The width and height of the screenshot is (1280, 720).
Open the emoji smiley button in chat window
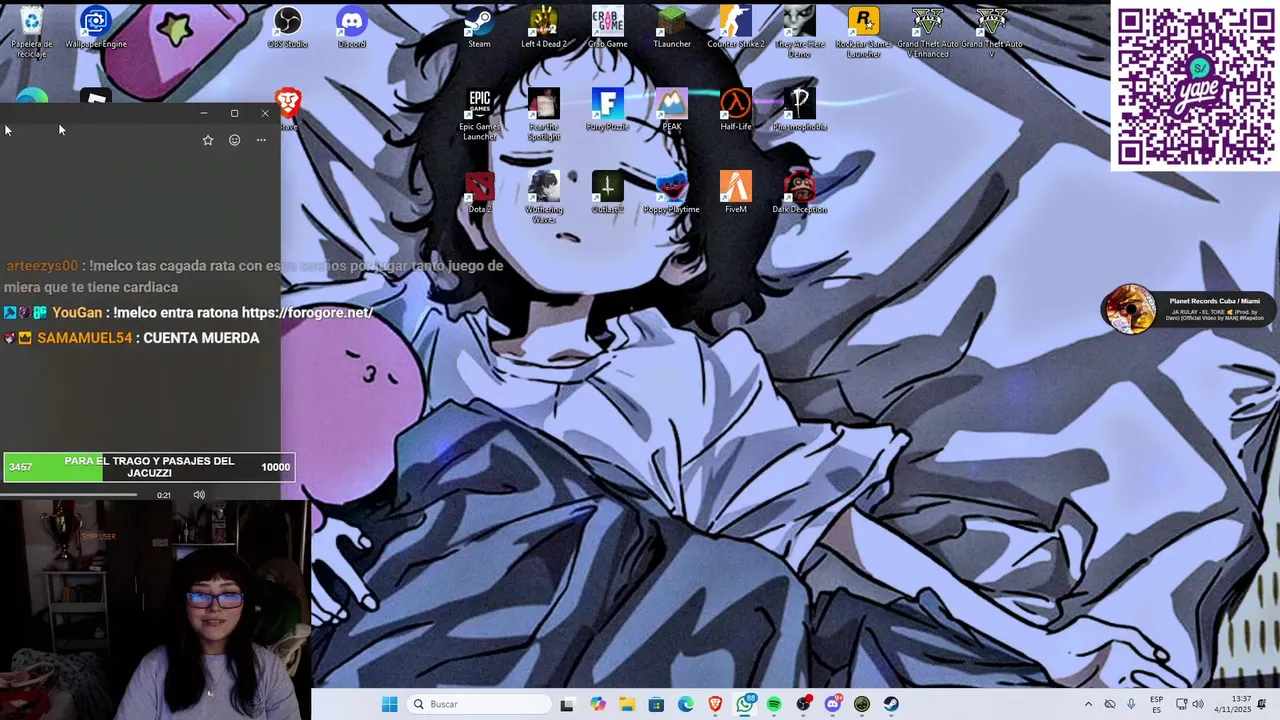(x=235, y=140)
